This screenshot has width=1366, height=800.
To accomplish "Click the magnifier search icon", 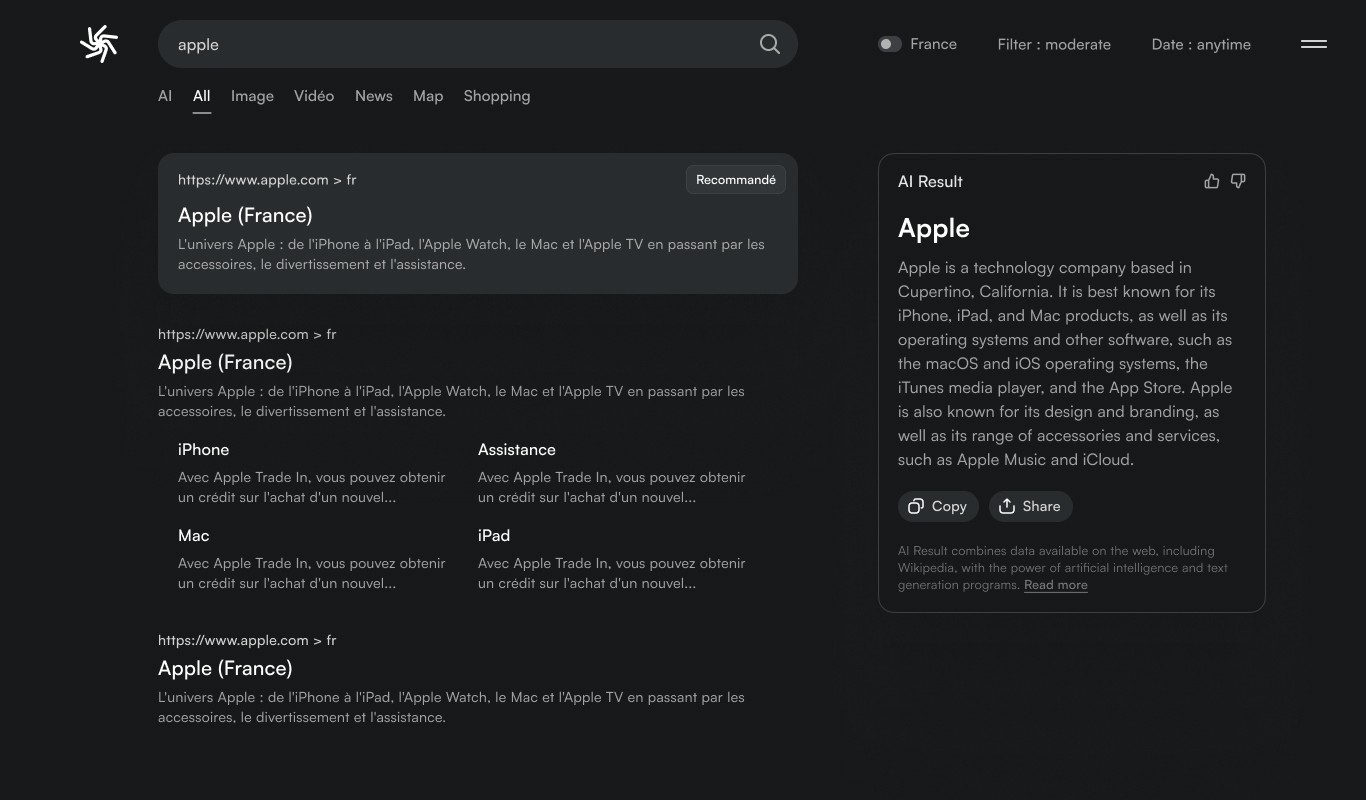I will pyautogui.click(x=769, y=44).
